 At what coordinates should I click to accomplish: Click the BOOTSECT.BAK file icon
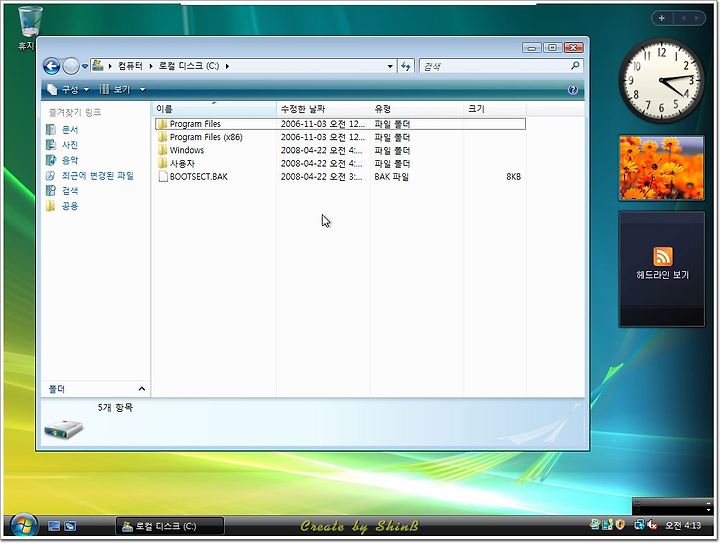tap(163, 177)
